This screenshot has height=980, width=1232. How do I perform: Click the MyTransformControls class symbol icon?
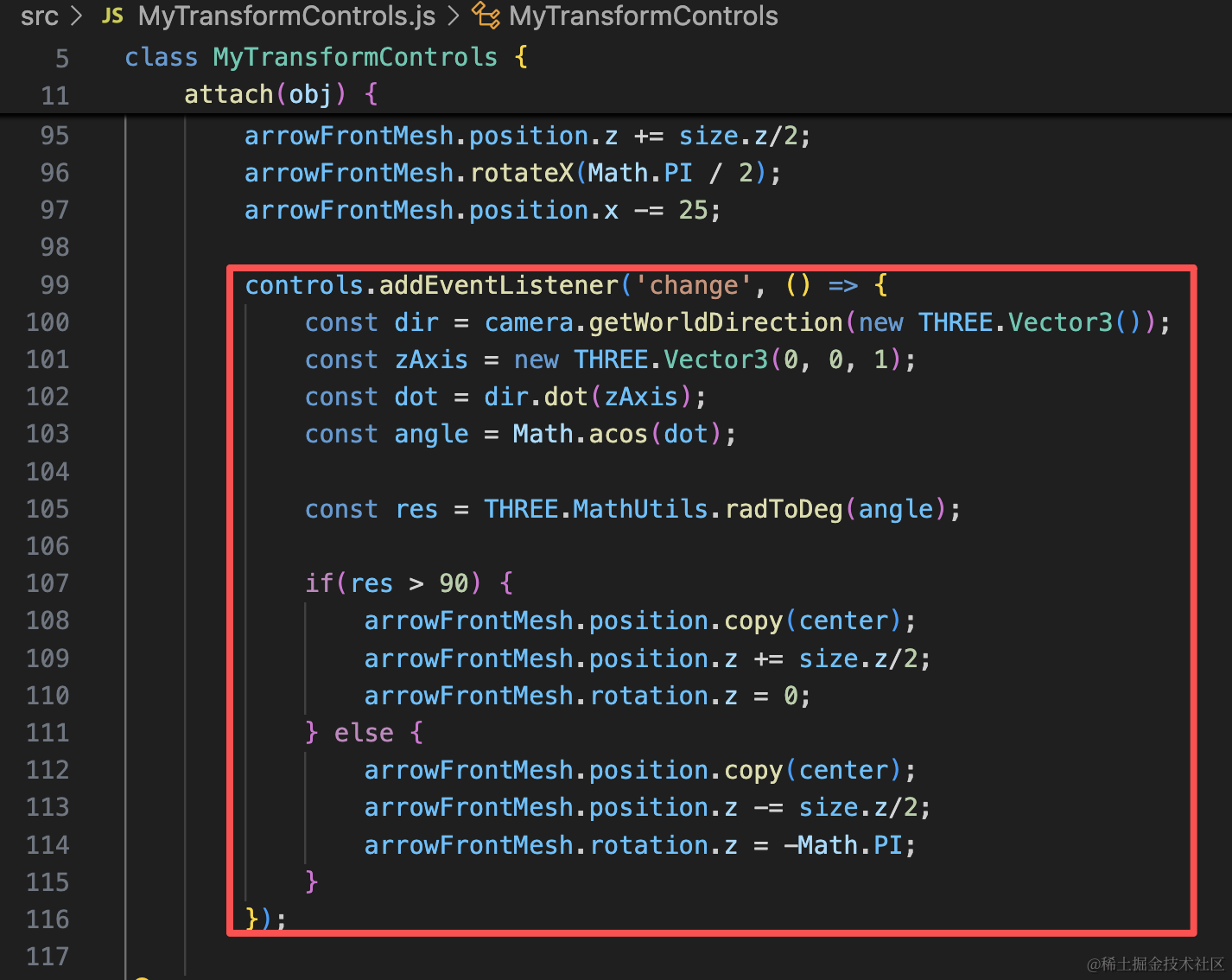click(x=486, y=16)
